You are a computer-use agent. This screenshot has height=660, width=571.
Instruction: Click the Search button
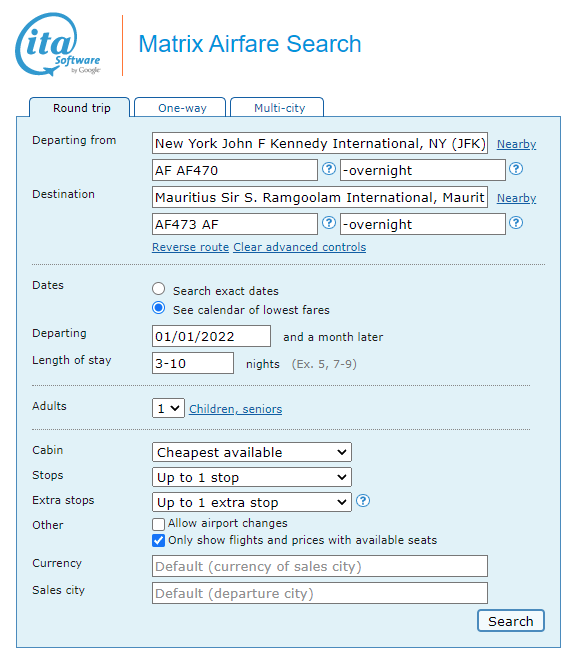(x=511, y=621)
